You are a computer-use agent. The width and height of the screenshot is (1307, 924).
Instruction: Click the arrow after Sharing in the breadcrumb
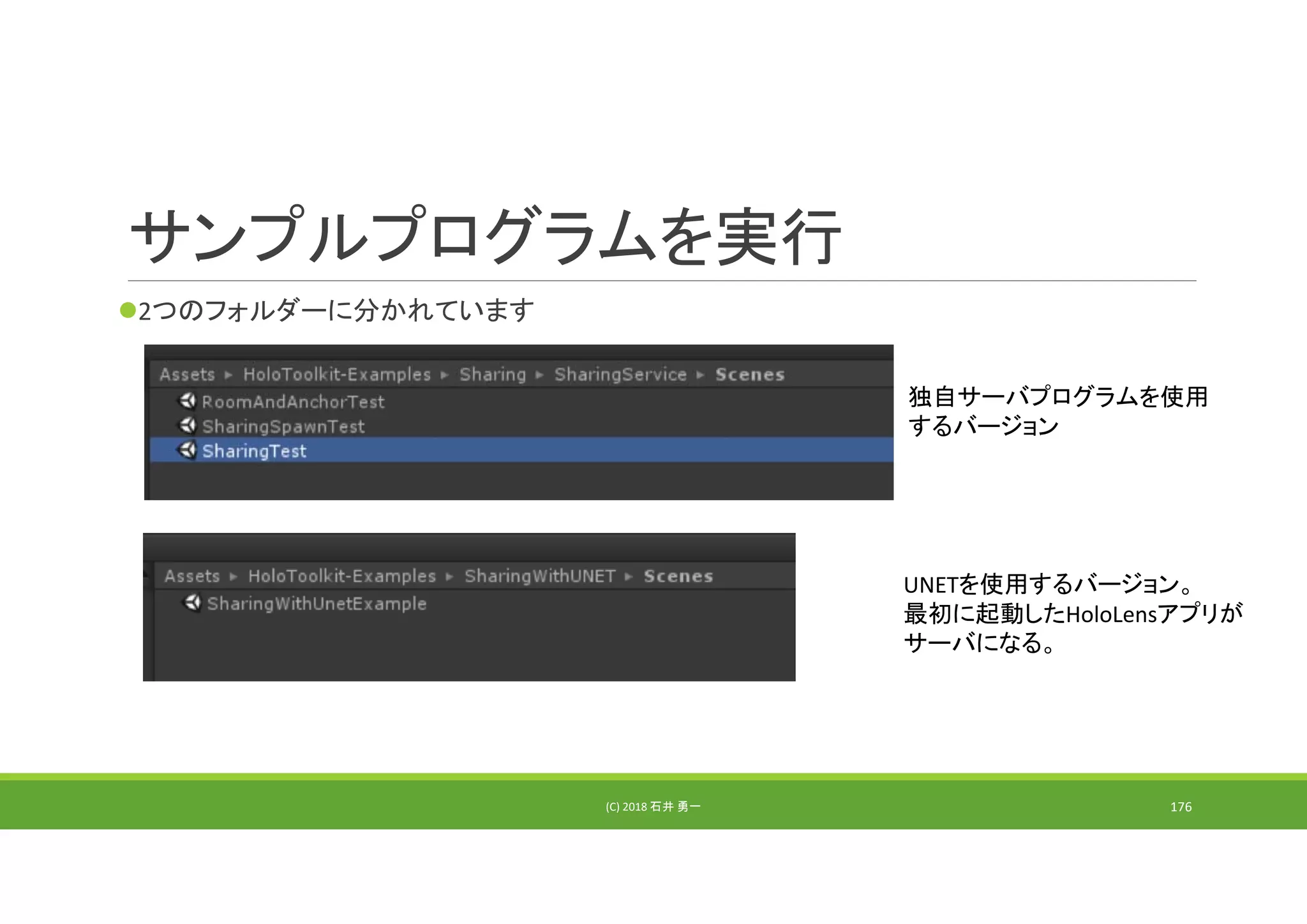click(540, 375)
